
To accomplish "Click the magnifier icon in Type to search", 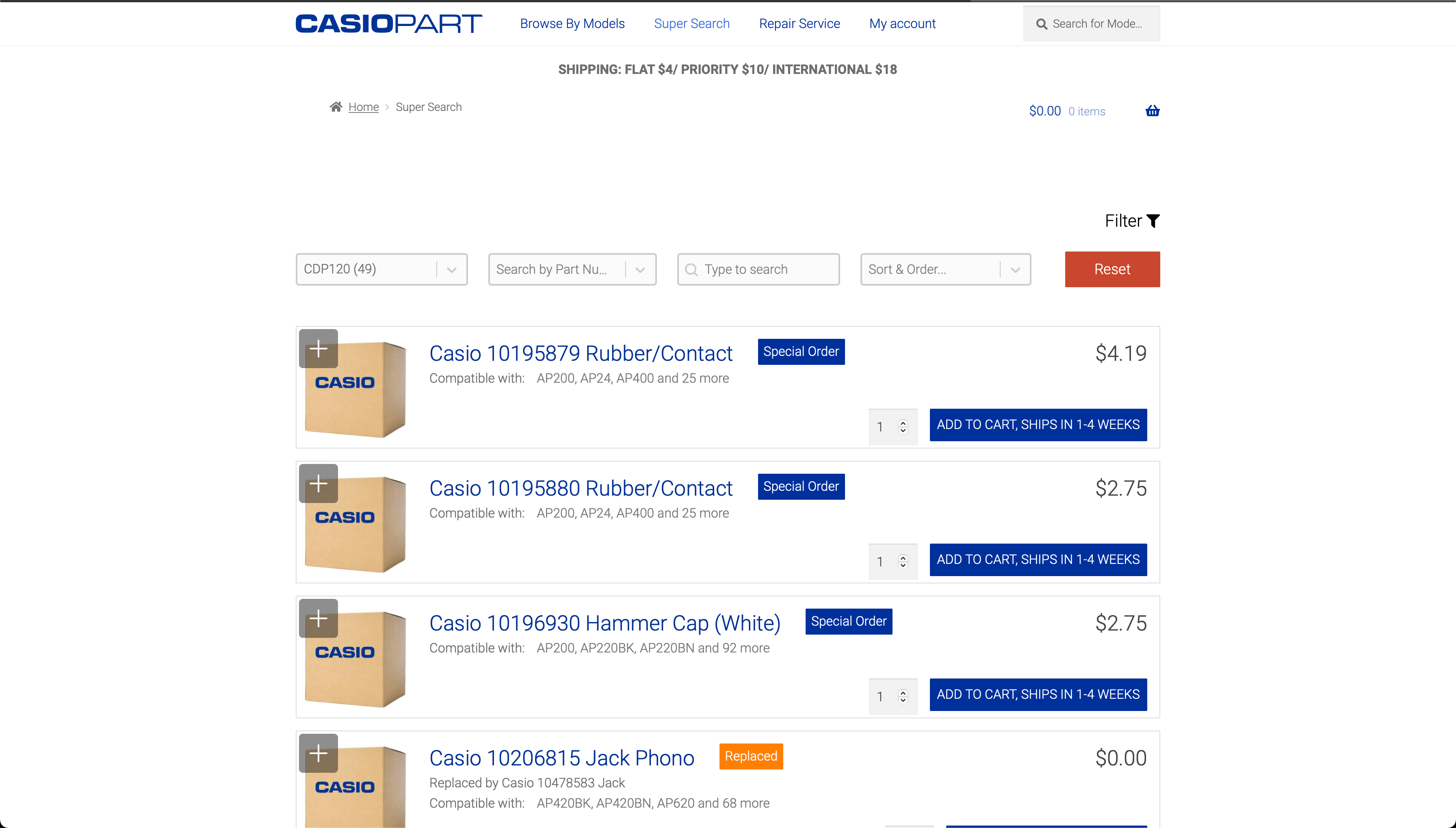I will tap(691, 269).
